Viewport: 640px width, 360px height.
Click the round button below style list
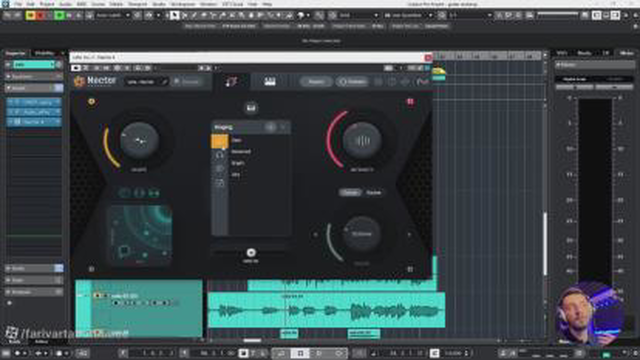tap(251, 253)
